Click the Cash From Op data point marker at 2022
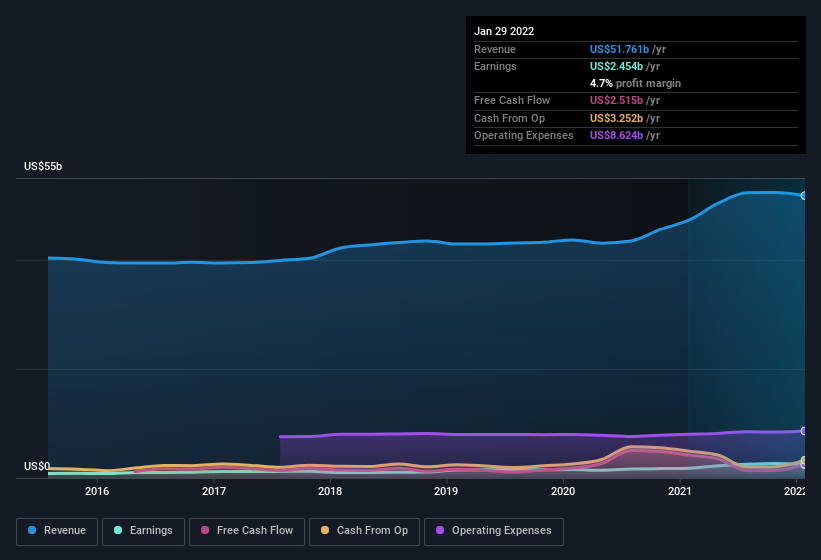Image resolution: width=821 pixels, height=560 pixels. [x=803, y=461]
